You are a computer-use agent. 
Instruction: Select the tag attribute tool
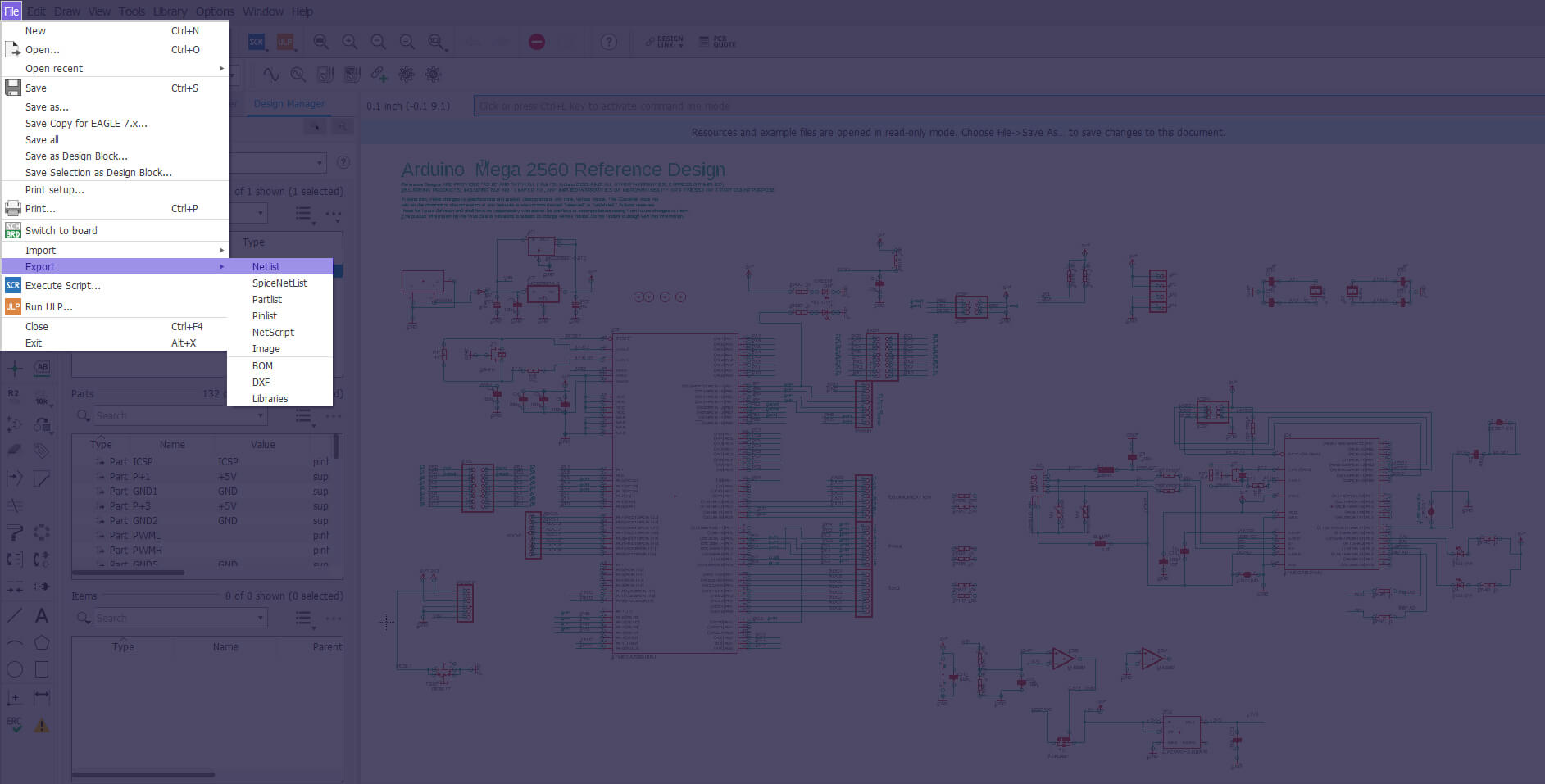click(42, 451)
